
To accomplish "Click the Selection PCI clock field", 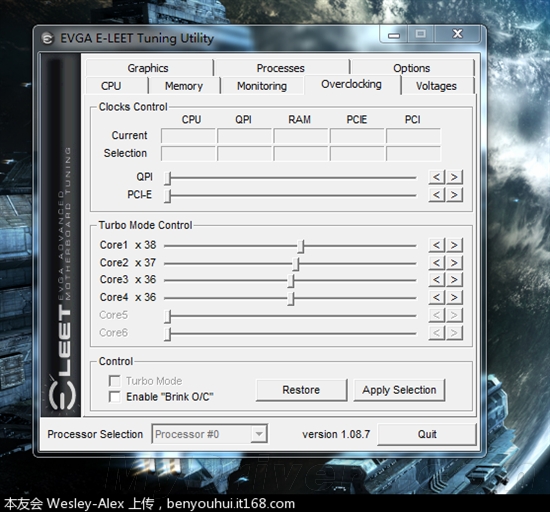I will pyautogui.click(x=414, y=154).
